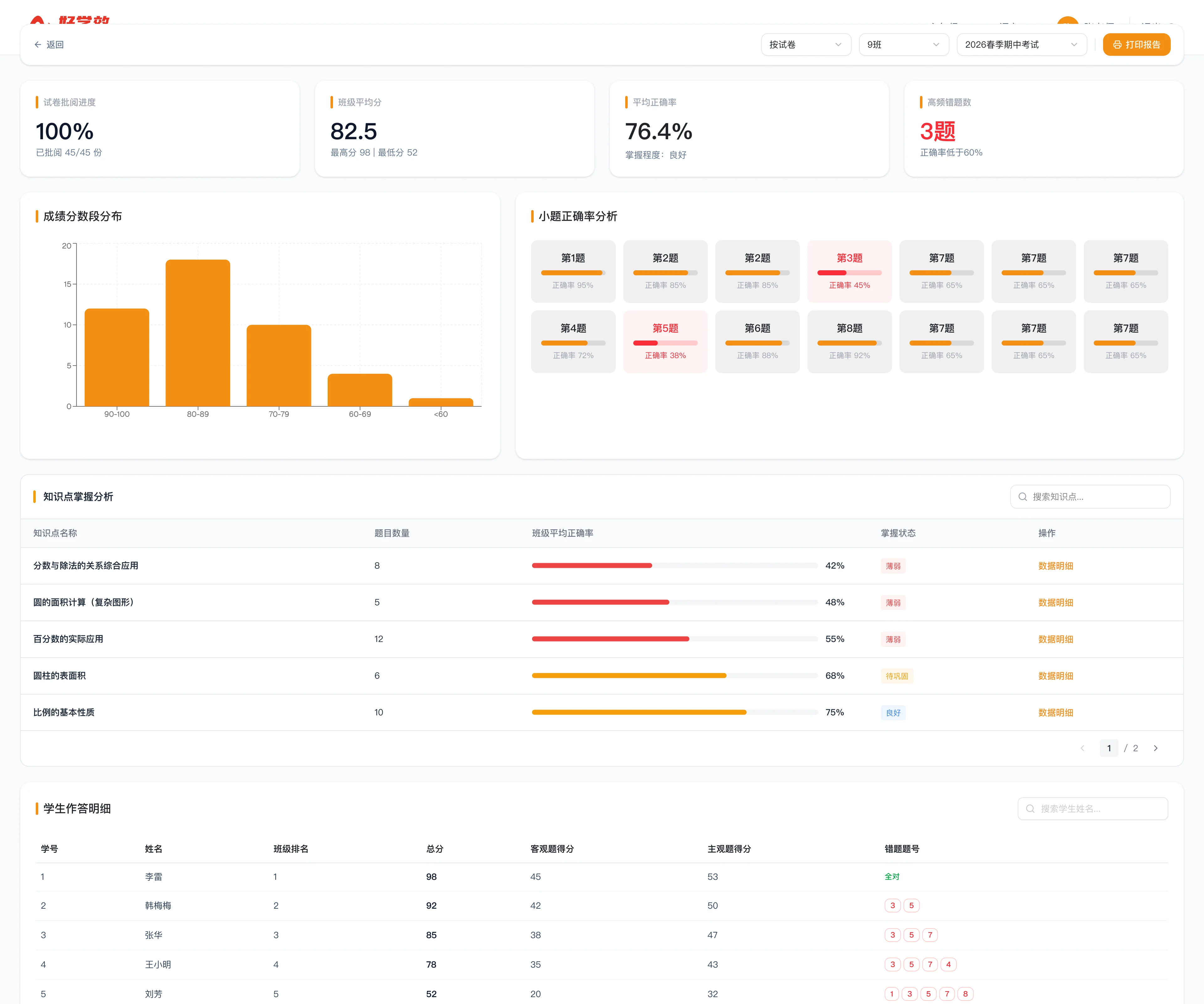Expand the 9班 class selector
Screen dimensions: 1204x1004
click(x=904, y=45)
